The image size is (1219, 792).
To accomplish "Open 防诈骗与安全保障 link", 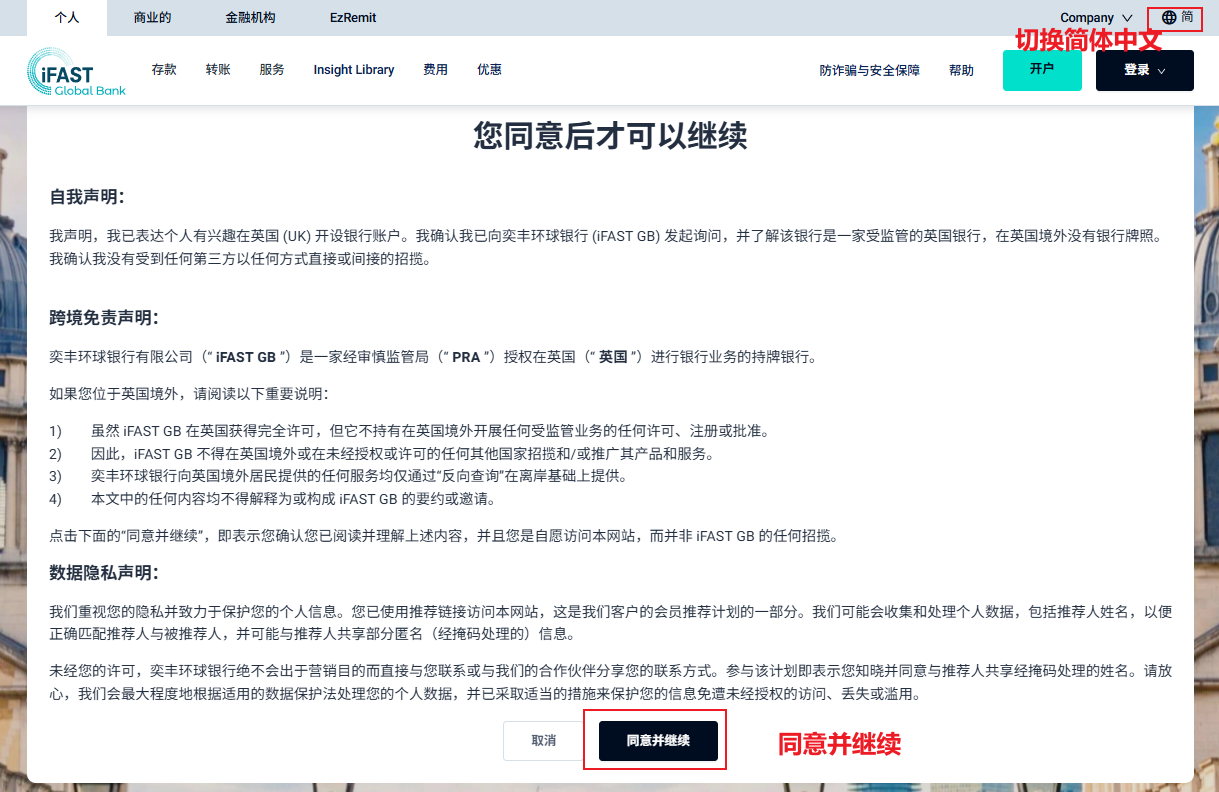I will [x=869, y=71].
